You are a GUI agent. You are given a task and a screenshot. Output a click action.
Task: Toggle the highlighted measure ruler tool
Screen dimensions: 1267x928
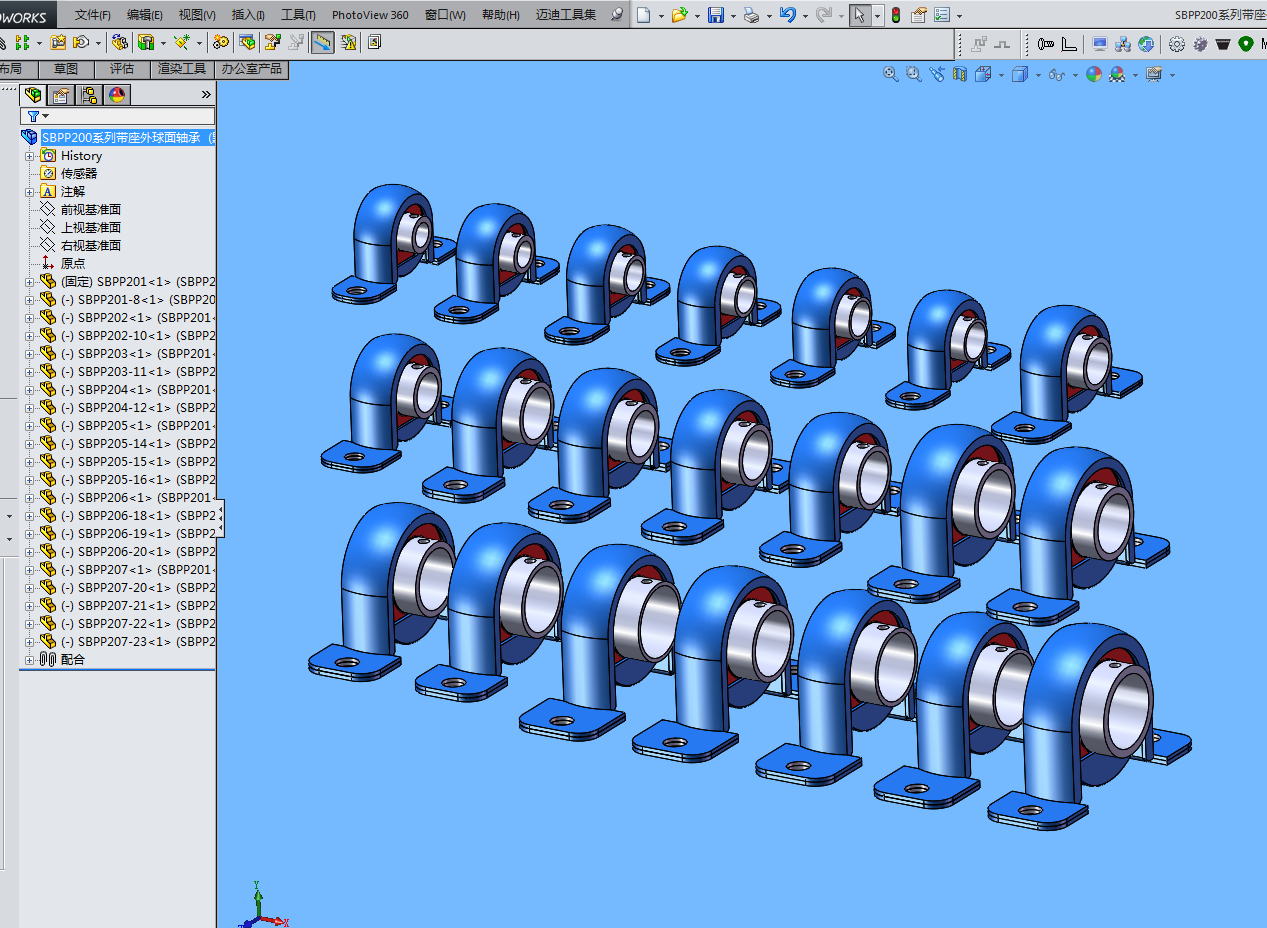[x=322, y=43]
